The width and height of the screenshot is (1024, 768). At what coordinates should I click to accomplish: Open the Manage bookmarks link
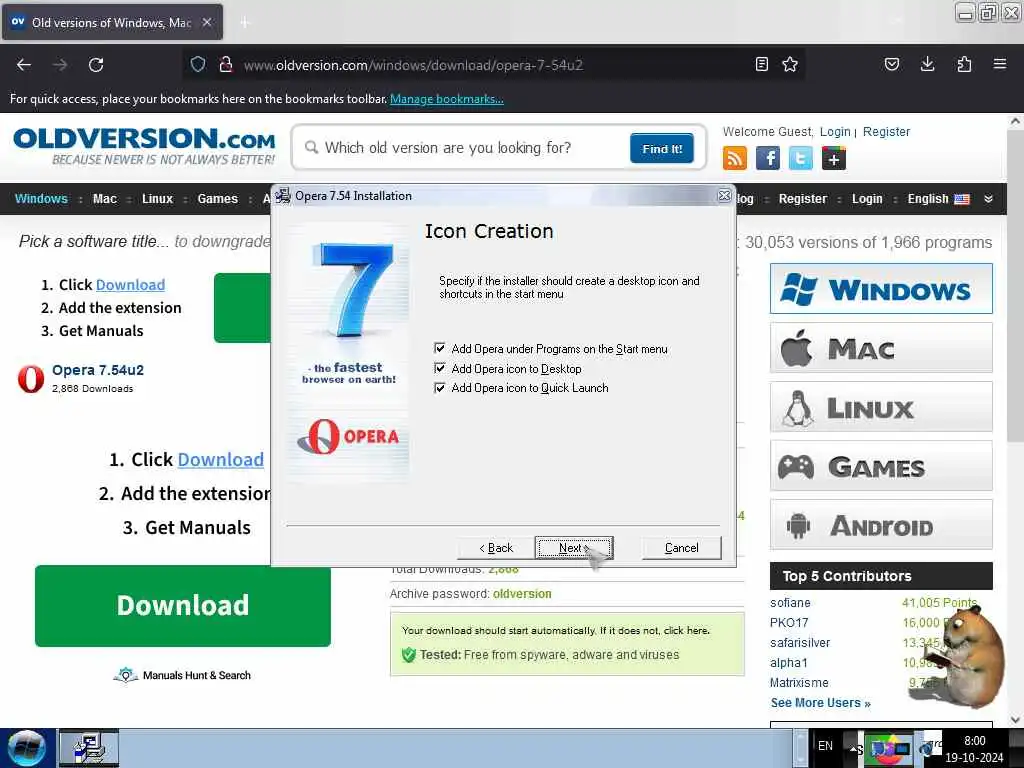click(x=447, y=99)
